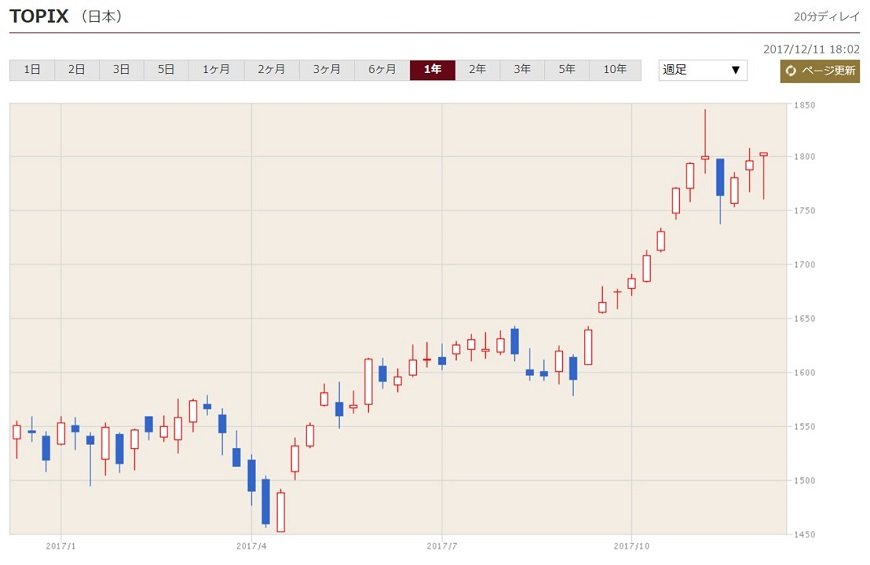
Task: Switch to the 5日 time range
Action: (166, 70)
